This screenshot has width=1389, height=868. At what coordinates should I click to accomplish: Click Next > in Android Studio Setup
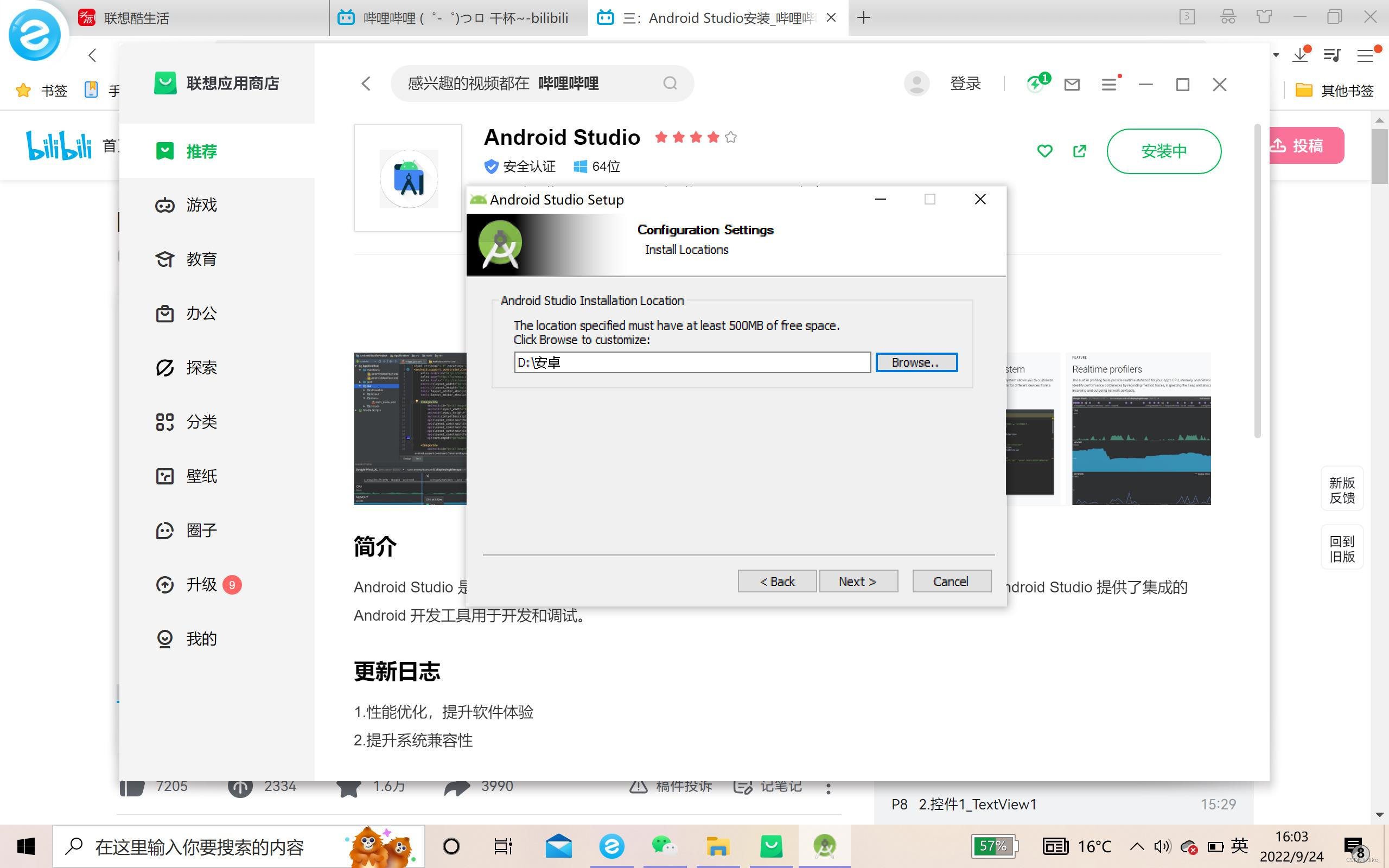click(858, 581)
